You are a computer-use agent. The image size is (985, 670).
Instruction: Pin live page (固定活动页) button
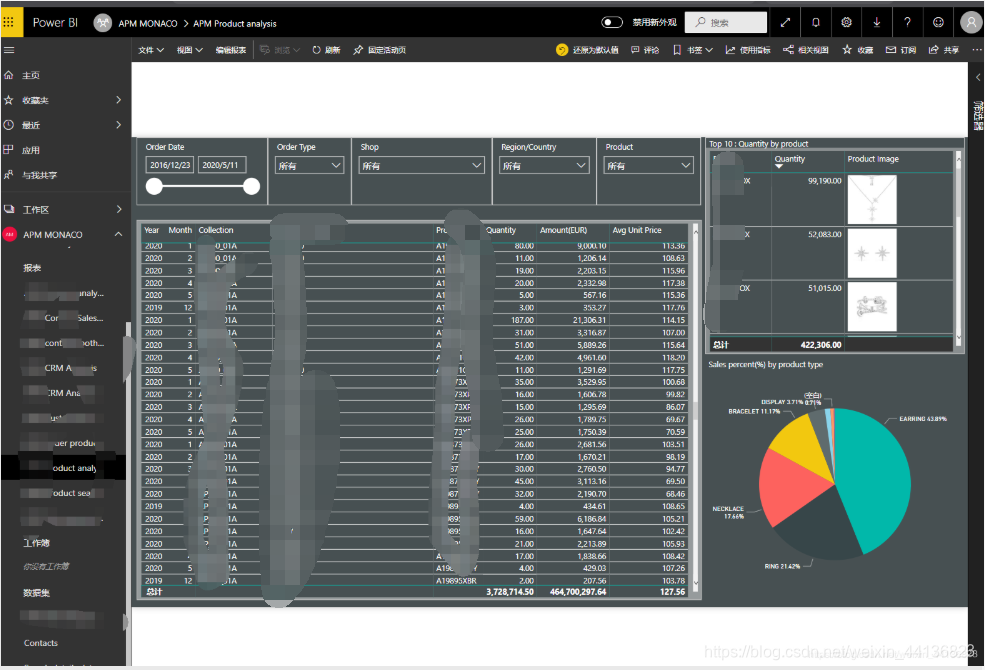(379, 50)
